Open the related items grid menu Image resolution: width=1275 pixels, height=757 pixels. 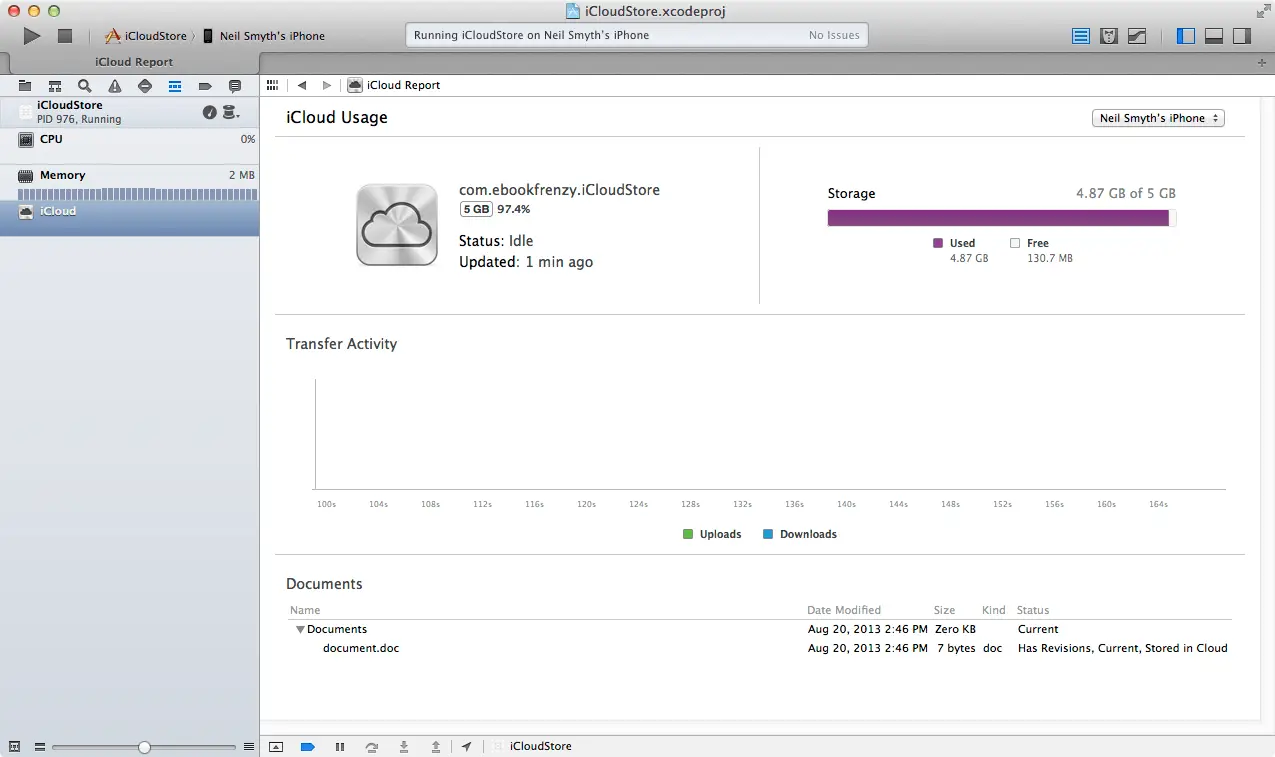click(x=272, y=86)
